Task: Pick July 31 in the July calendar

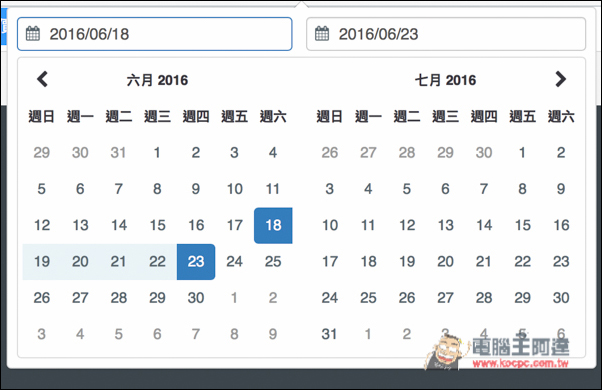Action: 329,334
